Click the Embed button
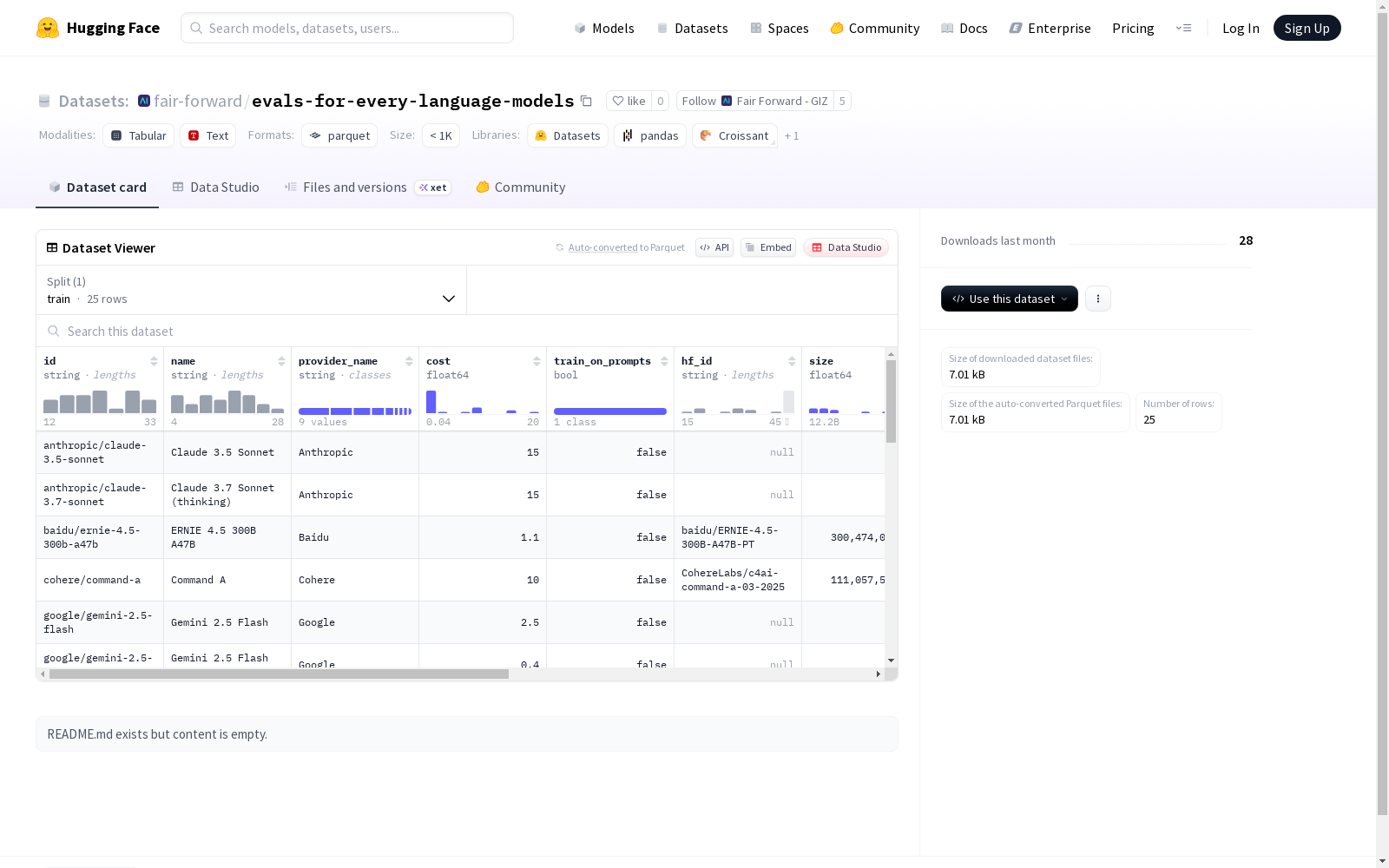Image resolution: width=1389 pixels, height=868 pixels. click(x=768, y=247)
